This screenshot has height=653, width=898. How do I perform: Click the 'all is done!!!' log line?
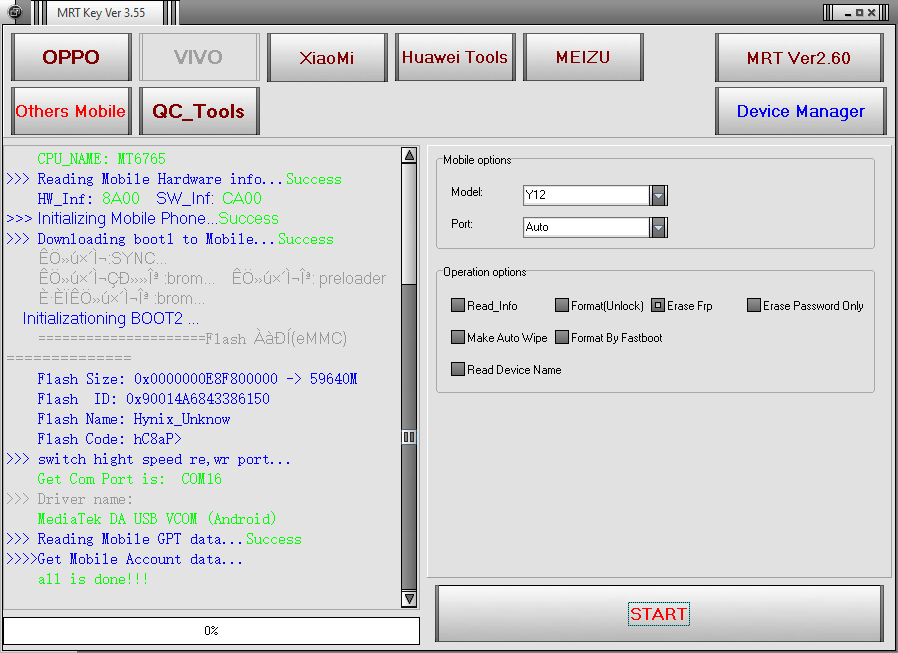coord(93,579)
